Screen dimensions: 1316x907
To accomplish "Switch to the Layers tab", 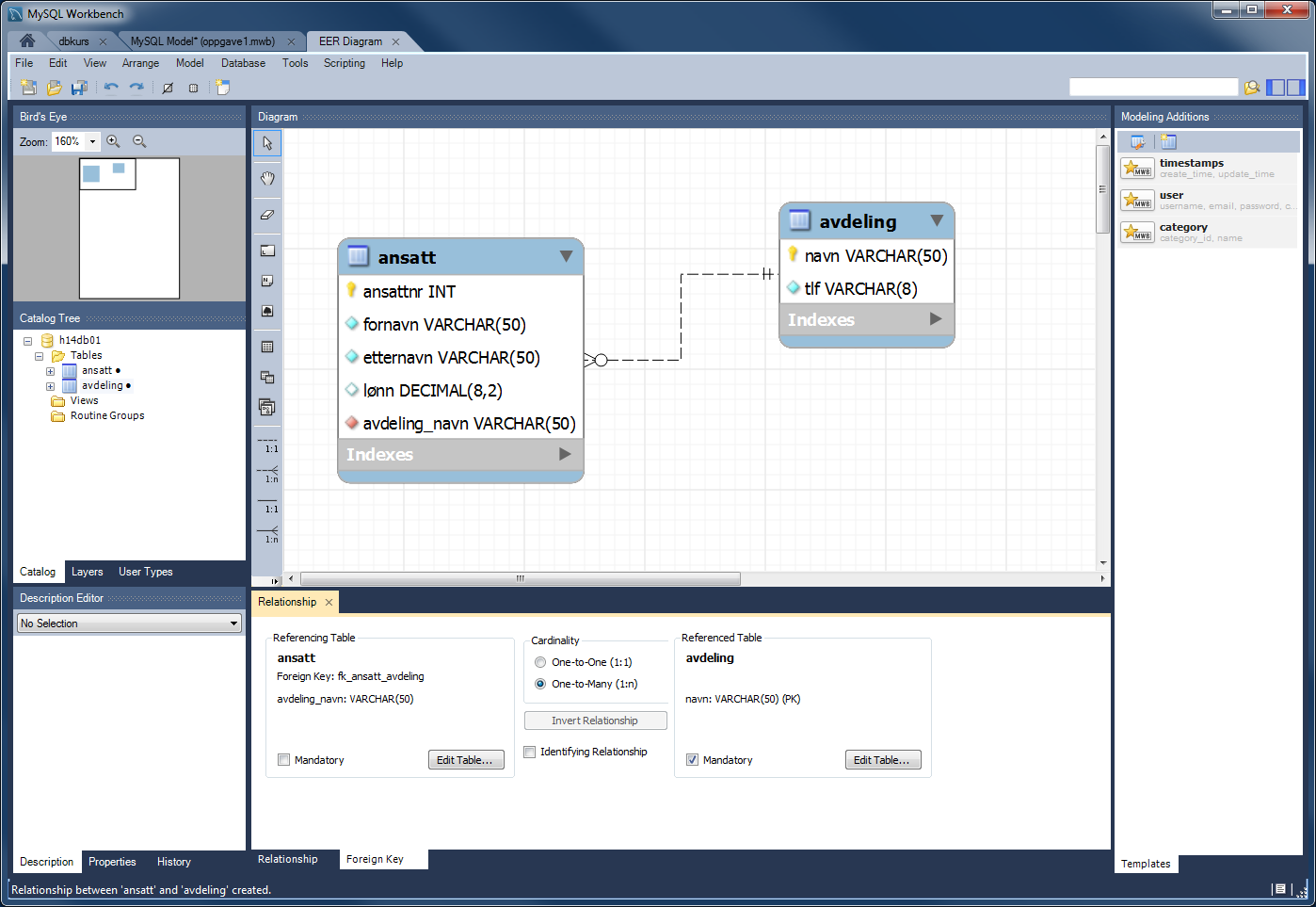I will point(88,572).
